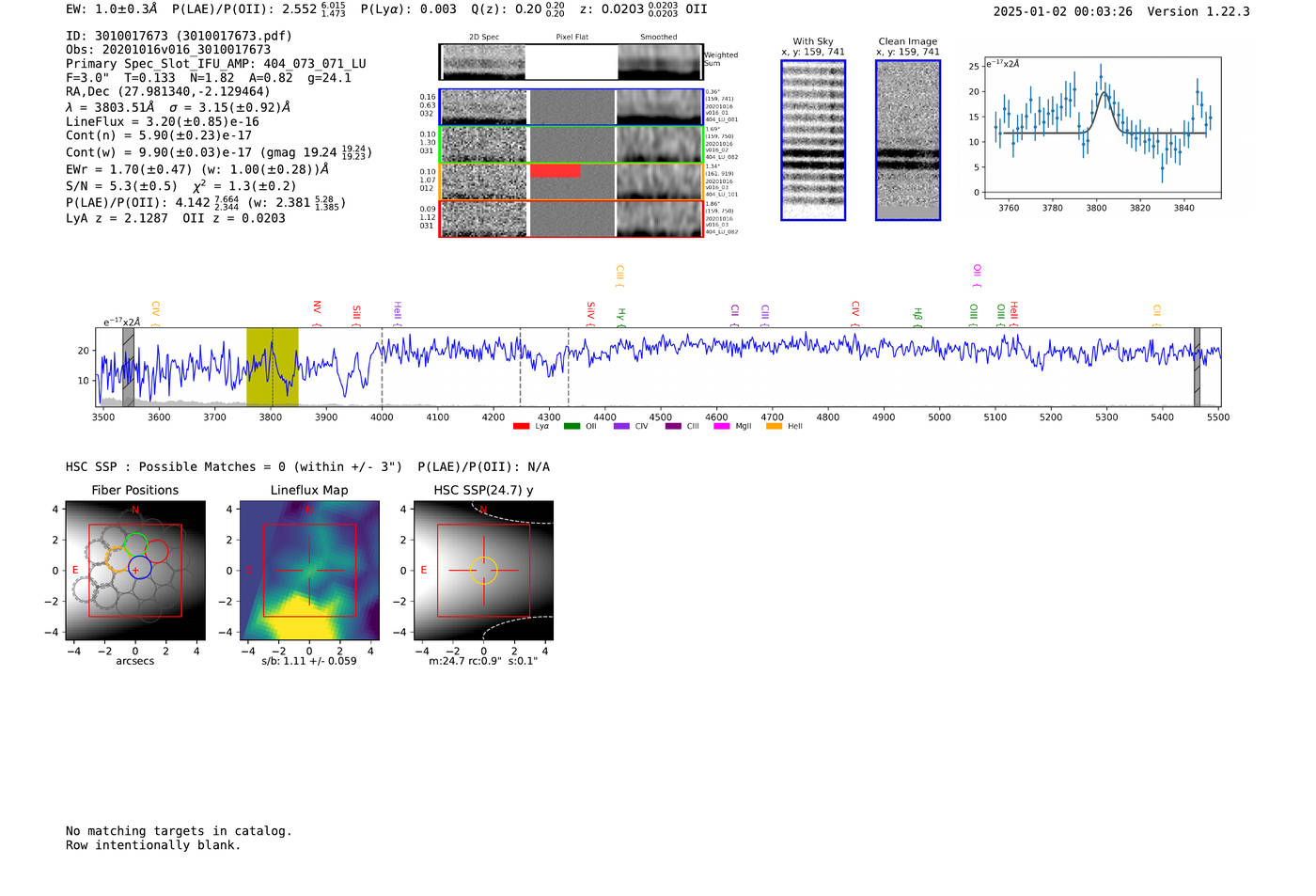
Task: Click the Gaussian emission line fit plot
Action: 1102,128
